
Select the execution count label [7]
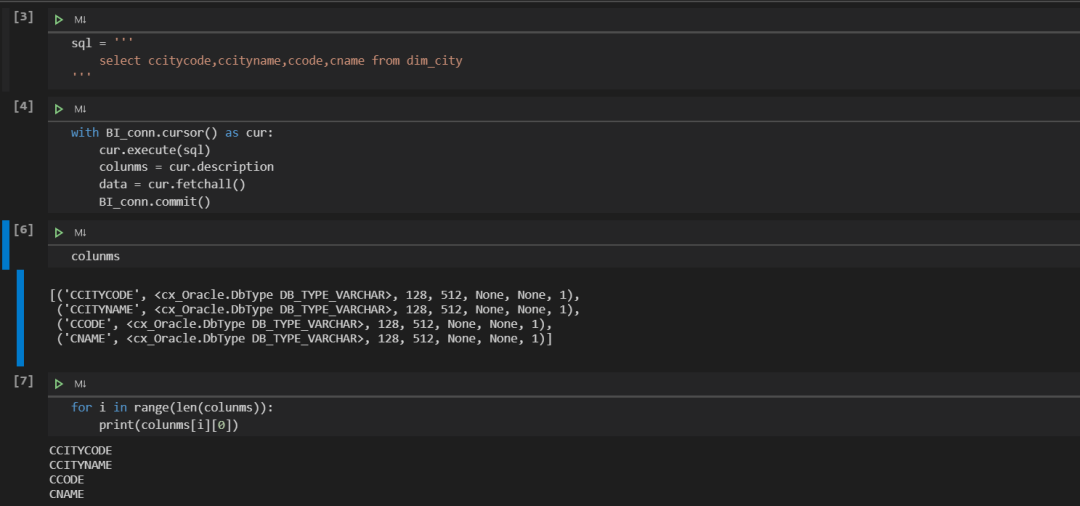point(23,380)
